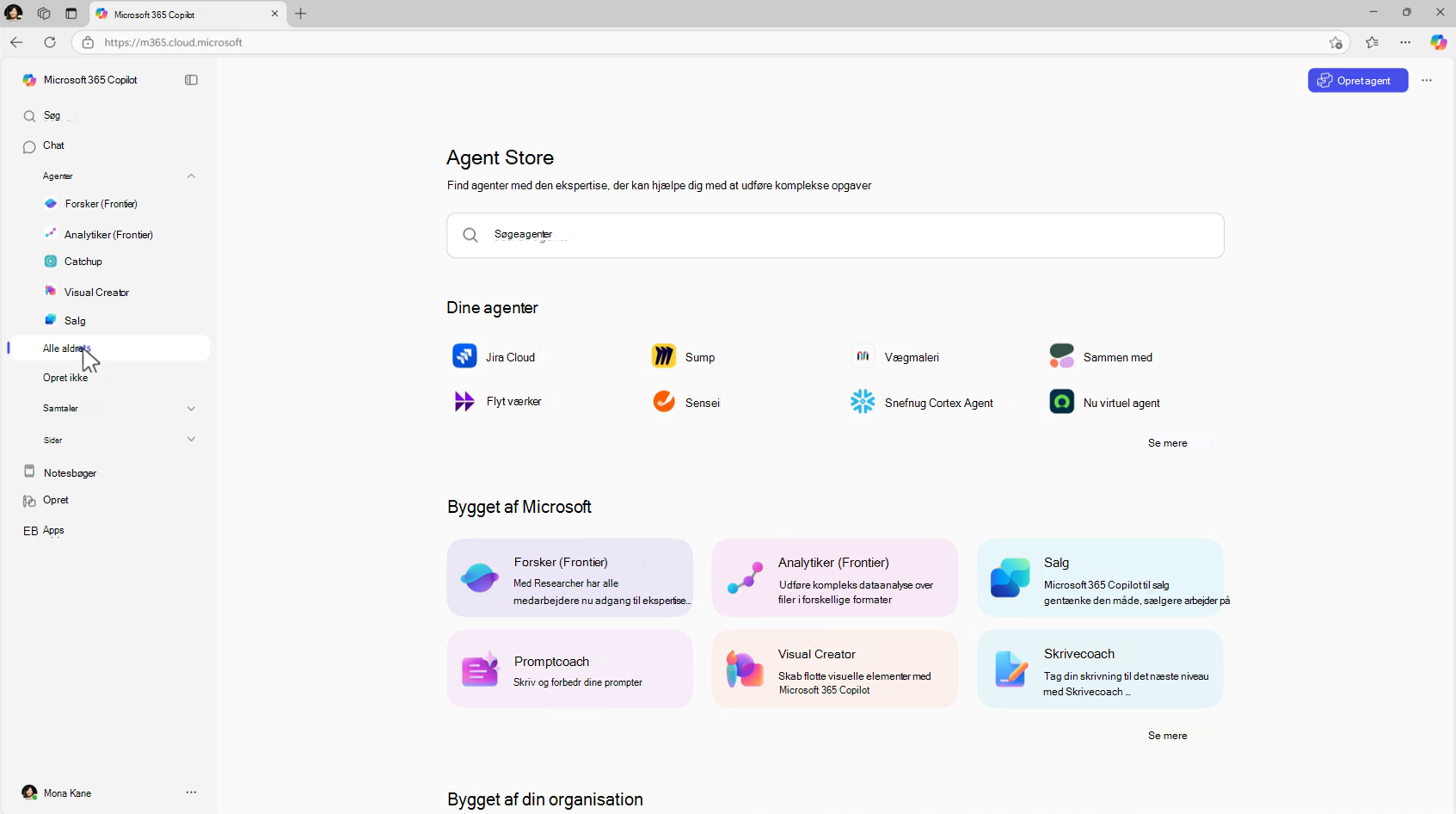The height and width of the screenshot is (814, 1456).
Task: Open browser settings and more menu
Action: [x=1405, y=42]
